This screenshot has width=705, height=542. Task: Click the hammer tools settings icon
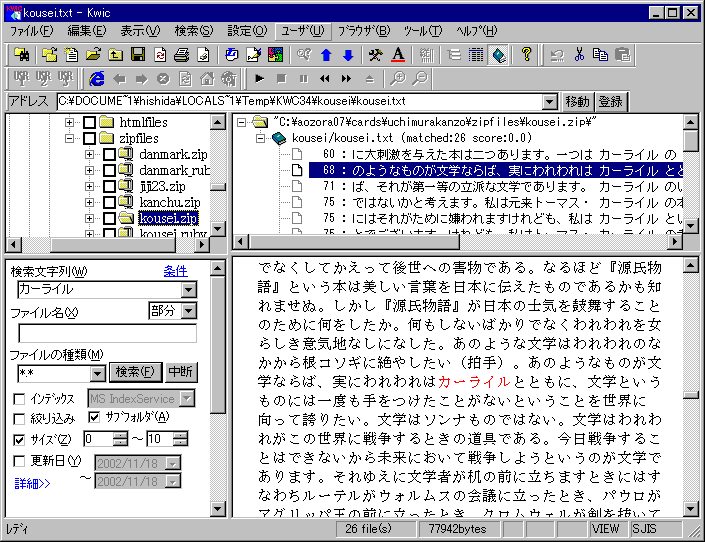(x=375, y=55)
